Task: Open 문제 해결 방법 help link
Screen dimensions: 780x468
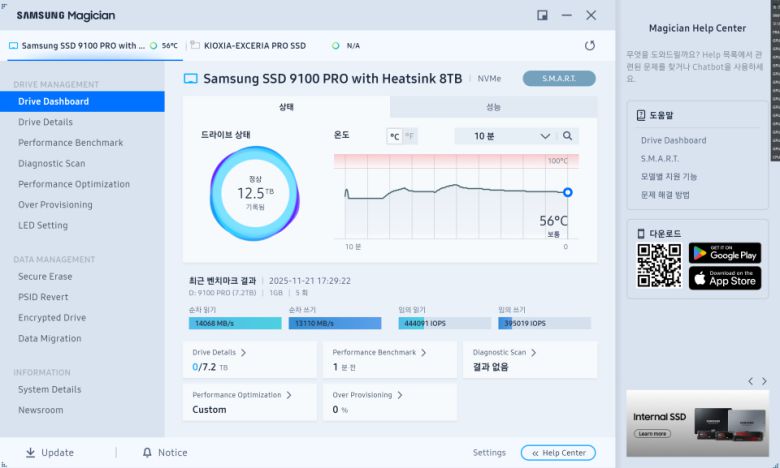Action: click(665, 195)
